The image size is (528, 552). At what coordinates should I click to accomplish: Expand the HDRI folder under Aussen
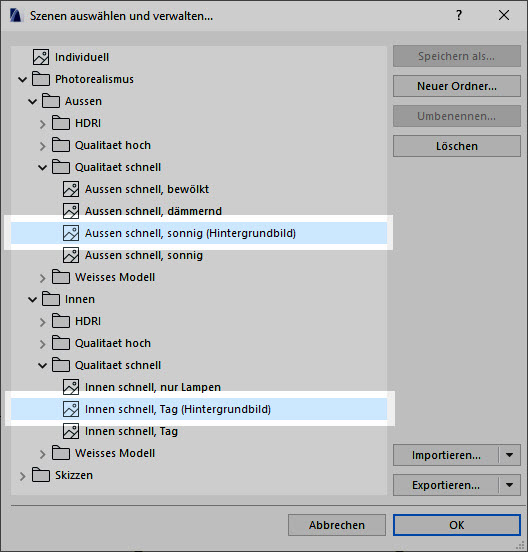click(x=43, y=124)
